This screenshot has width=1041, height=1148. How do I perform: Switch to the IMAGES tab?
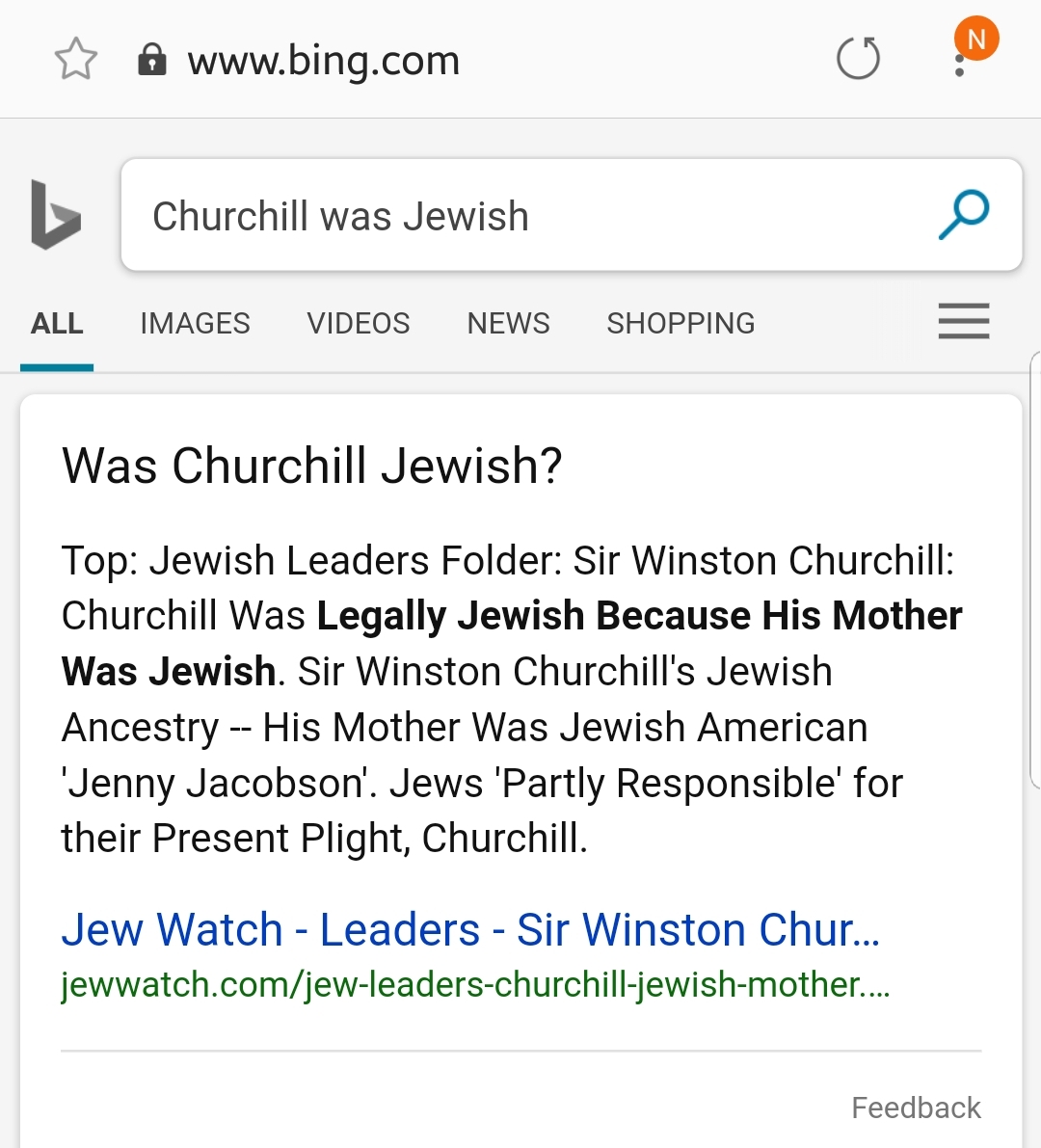[x=195, y=324]
